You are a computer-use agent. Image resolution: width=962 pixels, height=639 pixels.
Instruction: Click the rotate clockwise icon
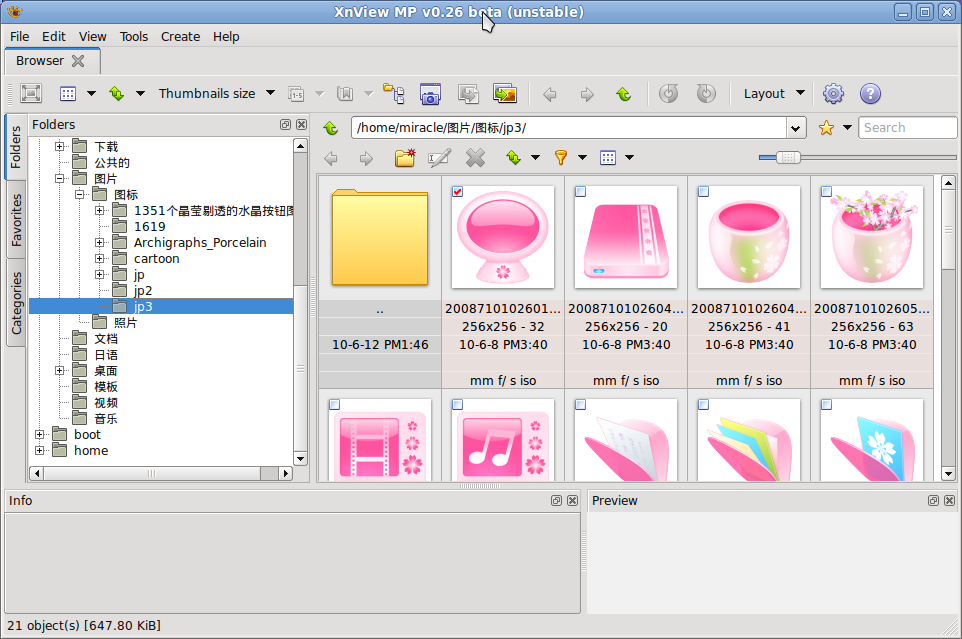[x=706, y=93]
